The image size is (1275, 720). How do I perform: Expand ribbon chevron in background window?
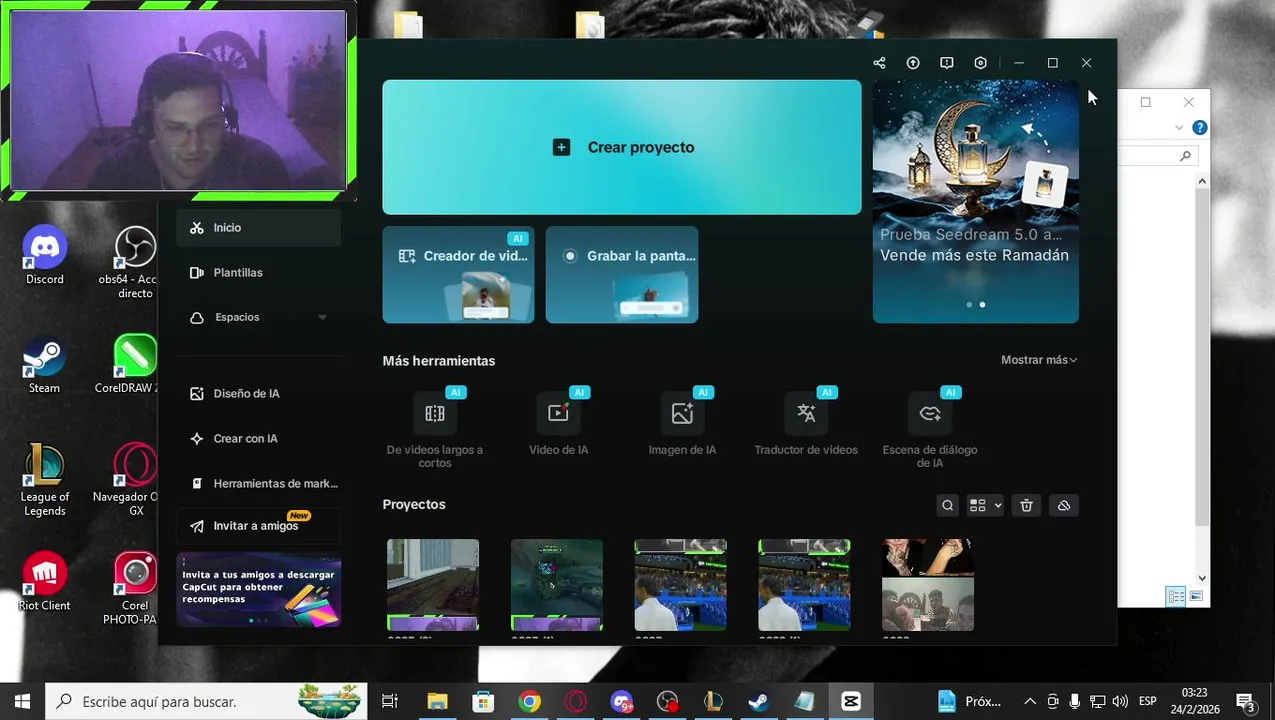[1180, 128]
